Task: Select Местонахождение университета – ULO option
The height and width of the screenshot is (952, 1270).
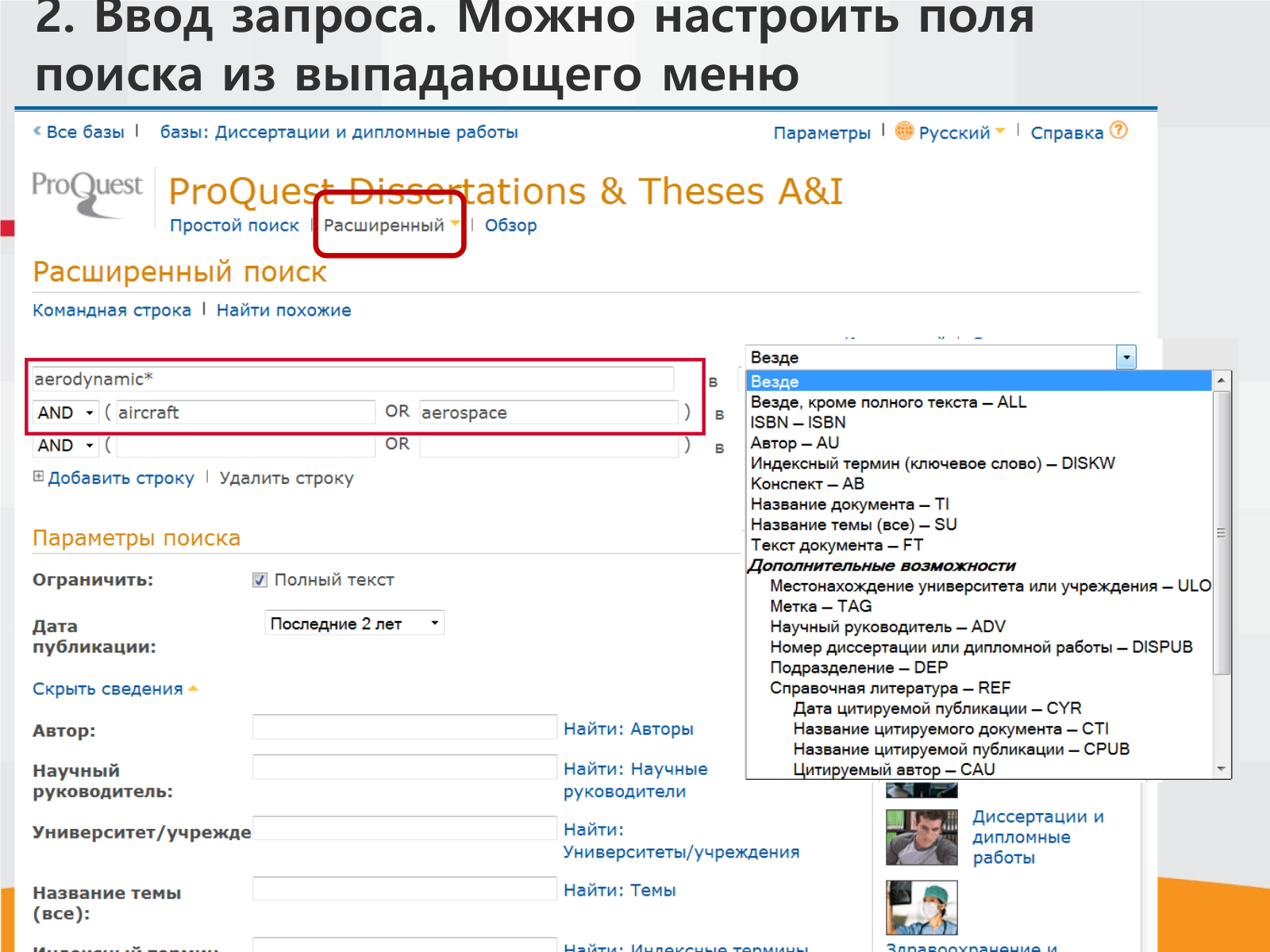Action: pos(990,586)
